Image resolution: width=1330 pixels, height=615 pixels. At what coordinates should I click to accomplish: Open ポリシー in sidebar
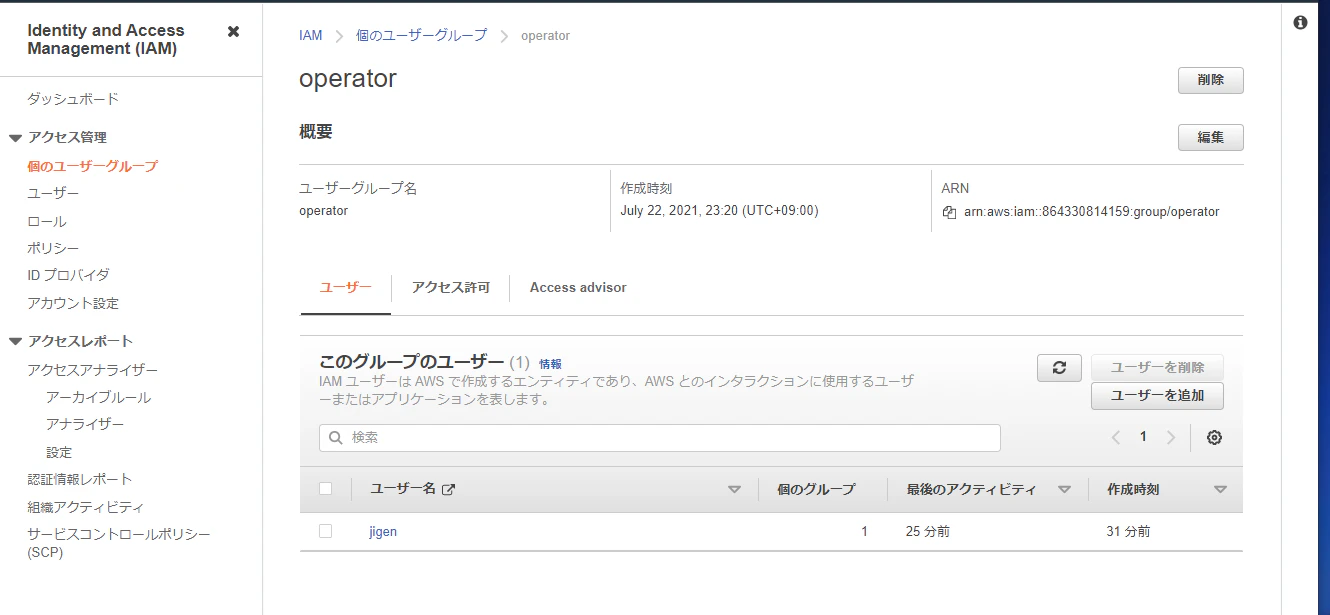tap(53, 248)
